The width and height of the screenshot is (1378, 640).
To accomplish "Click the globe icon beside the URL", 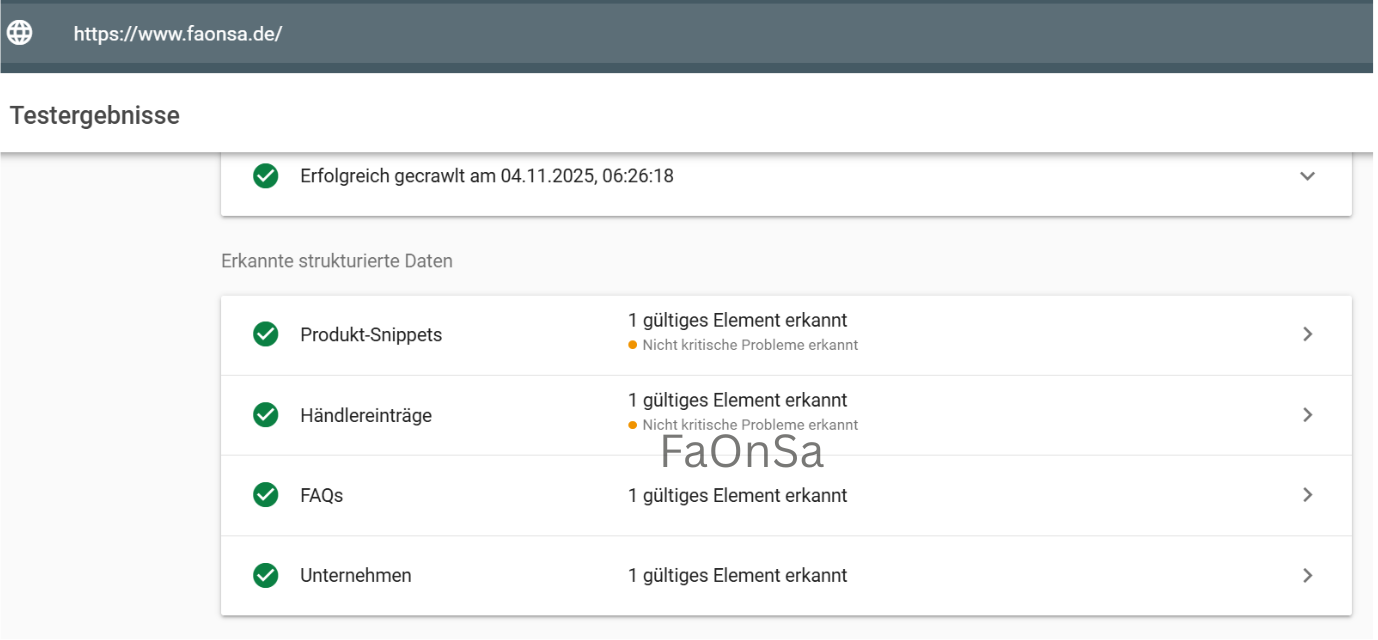I will click(20, 33).
